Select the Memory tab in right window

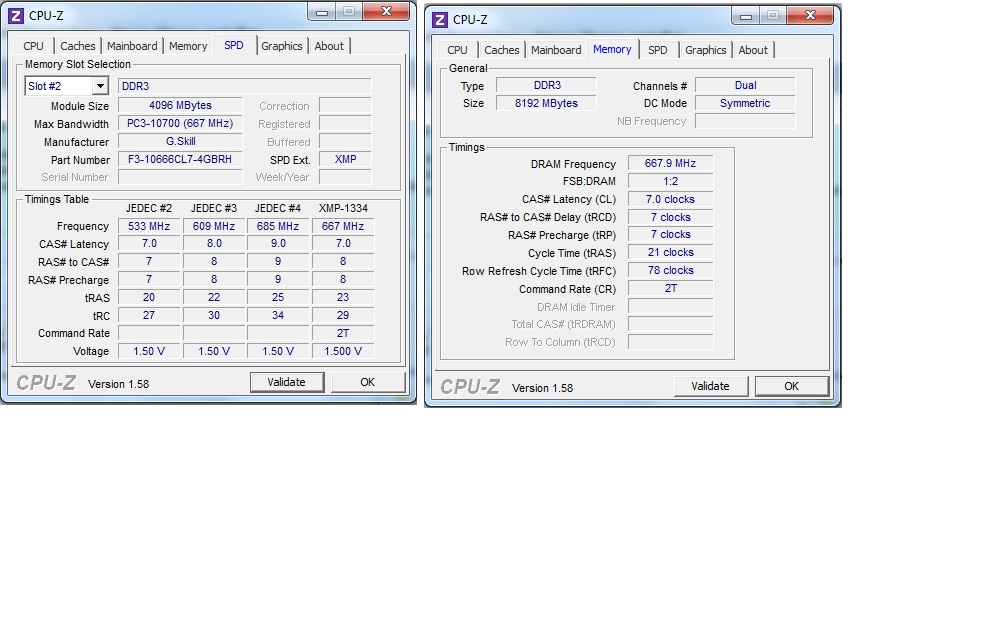click(x=612, y=49)
